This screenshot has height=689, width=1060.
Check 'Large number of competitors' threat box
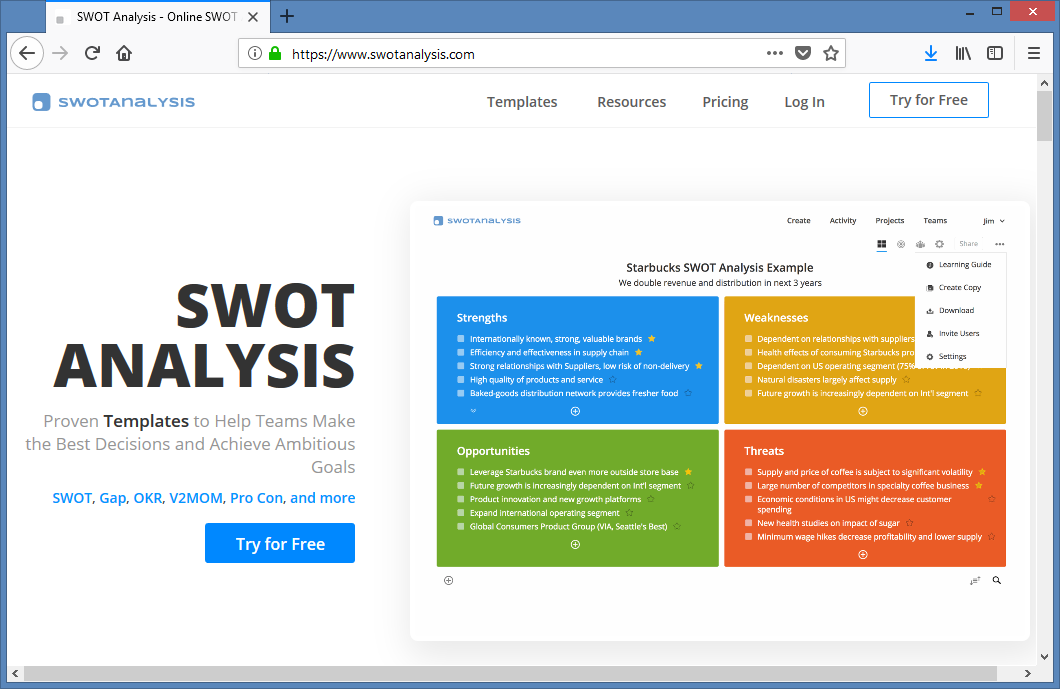tap(748, 485)
